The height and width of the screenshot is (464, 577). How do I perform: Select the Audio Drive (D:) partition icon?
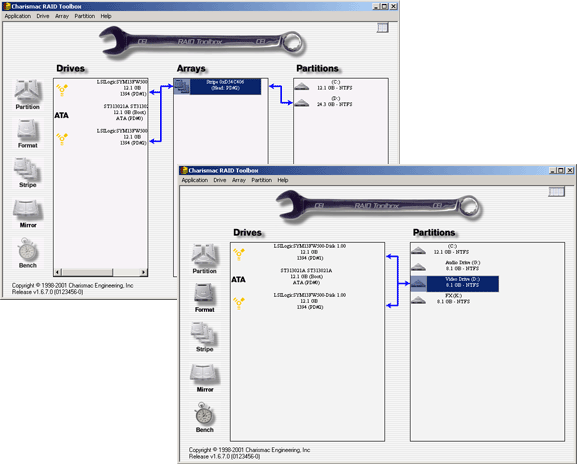click(x=418, y=267)
